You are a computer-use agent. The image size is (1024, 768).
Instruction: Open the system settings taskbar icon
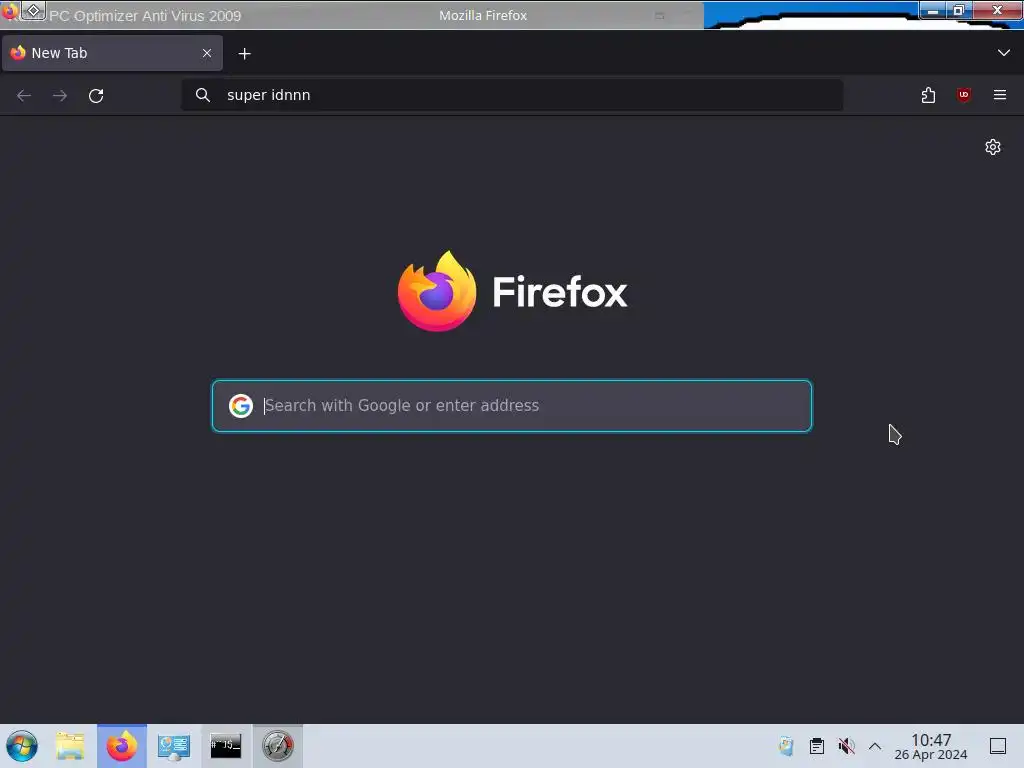pyautogui.click(x=174, y=747)
